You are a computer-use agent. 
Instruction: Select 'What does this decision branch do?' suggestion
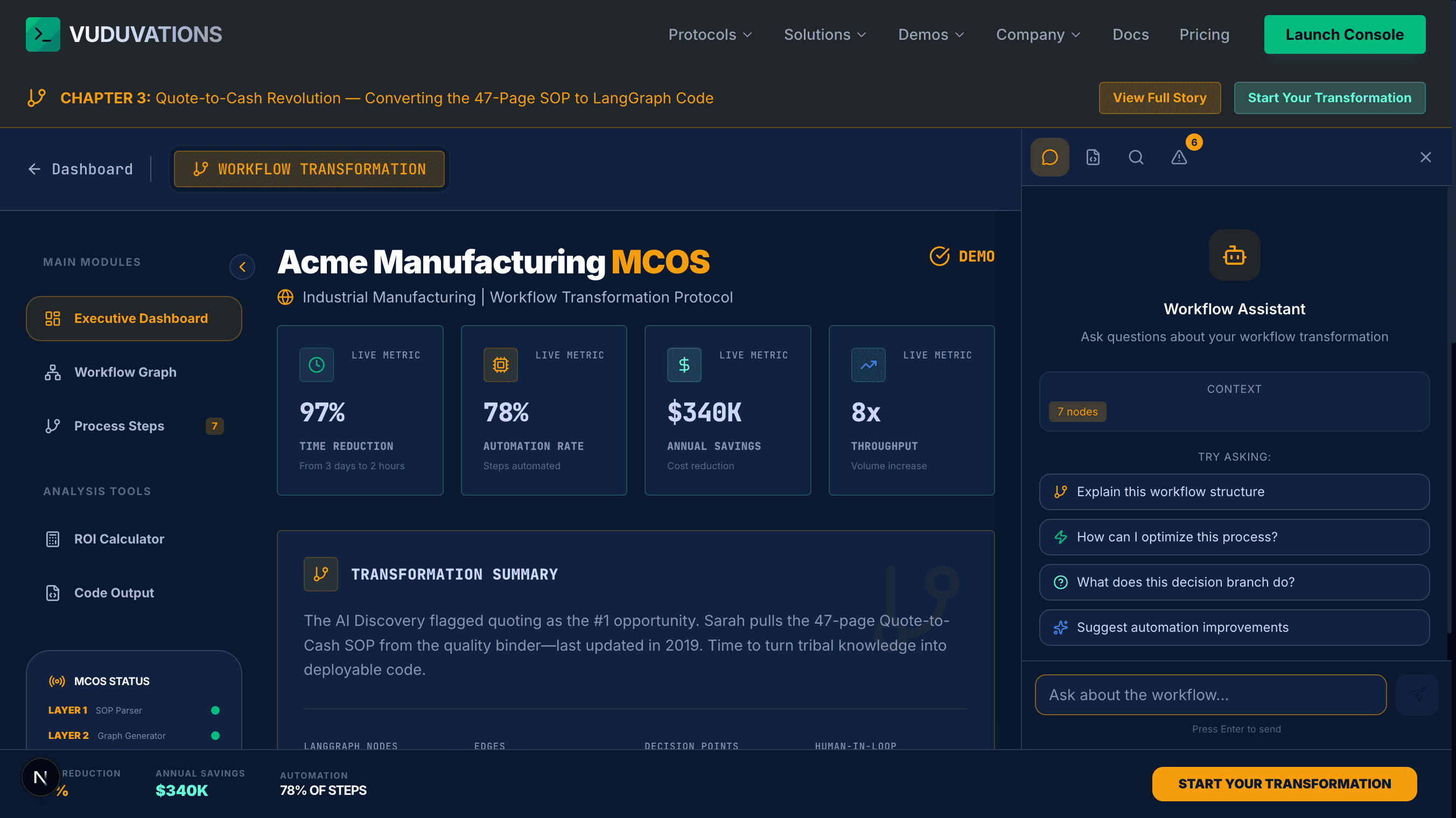(1234, 582)
